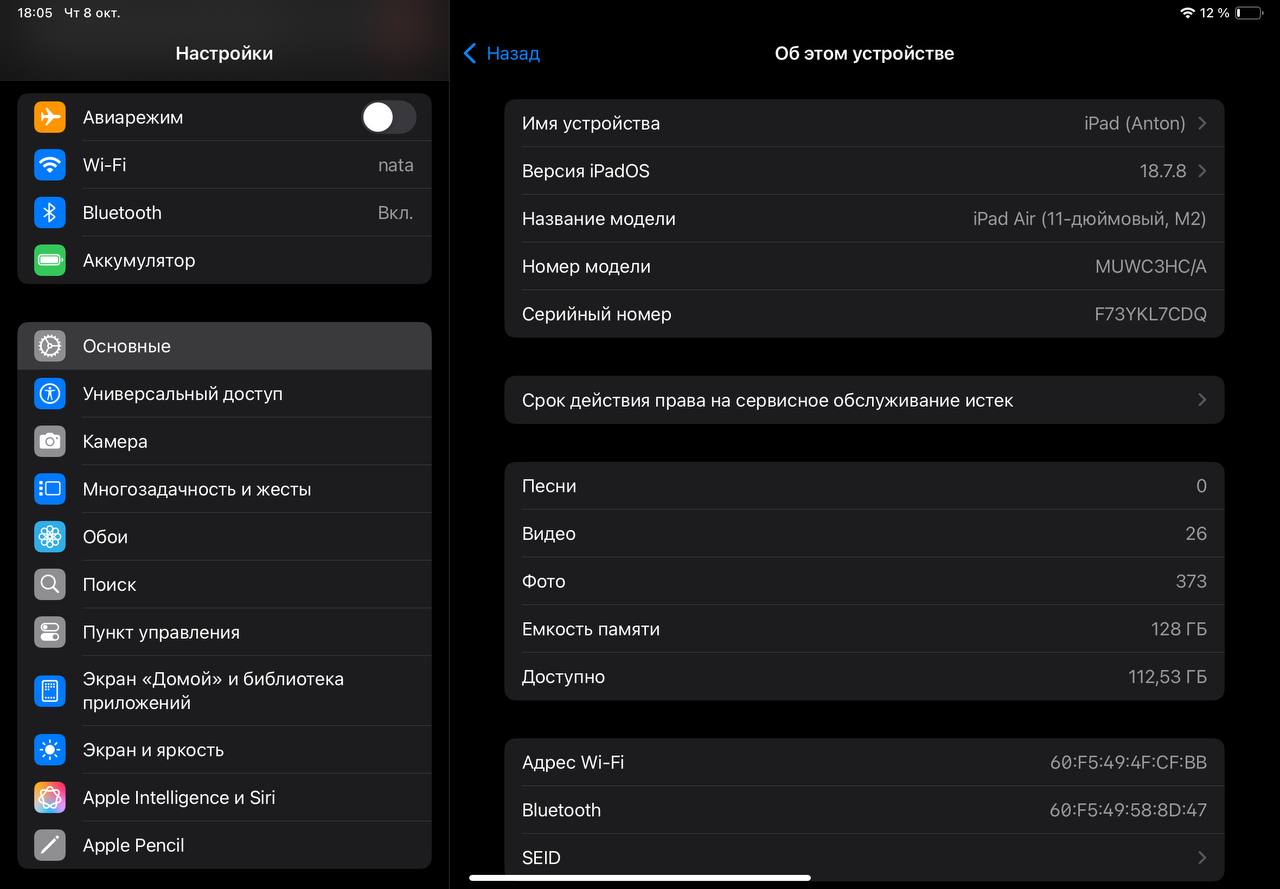The width and height of the screenshot is (1280, 889).
Task: Open the Версия iPadOS chevron
Action: pos(1202,171)
